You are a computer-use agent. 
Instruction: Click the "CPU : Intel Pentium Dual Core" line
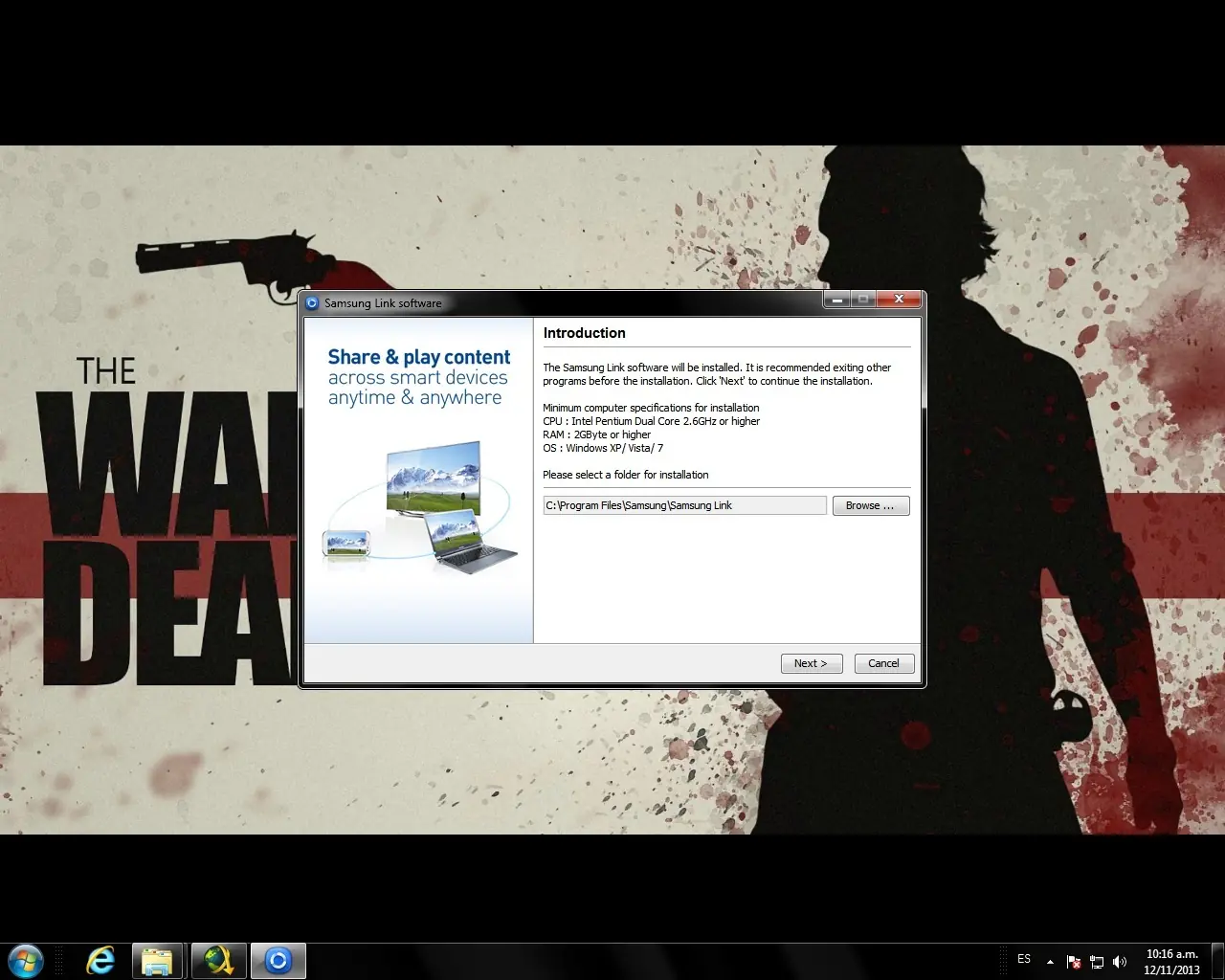coord(652,421)
